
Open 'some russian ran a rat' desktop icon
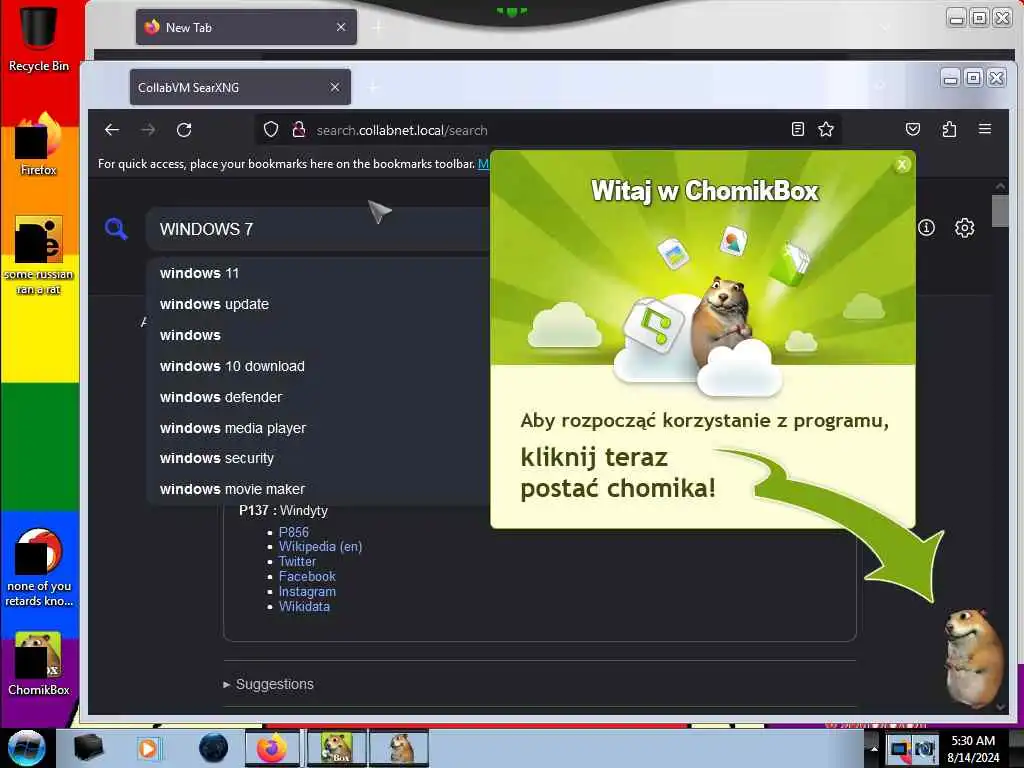(x=39, y=255)
